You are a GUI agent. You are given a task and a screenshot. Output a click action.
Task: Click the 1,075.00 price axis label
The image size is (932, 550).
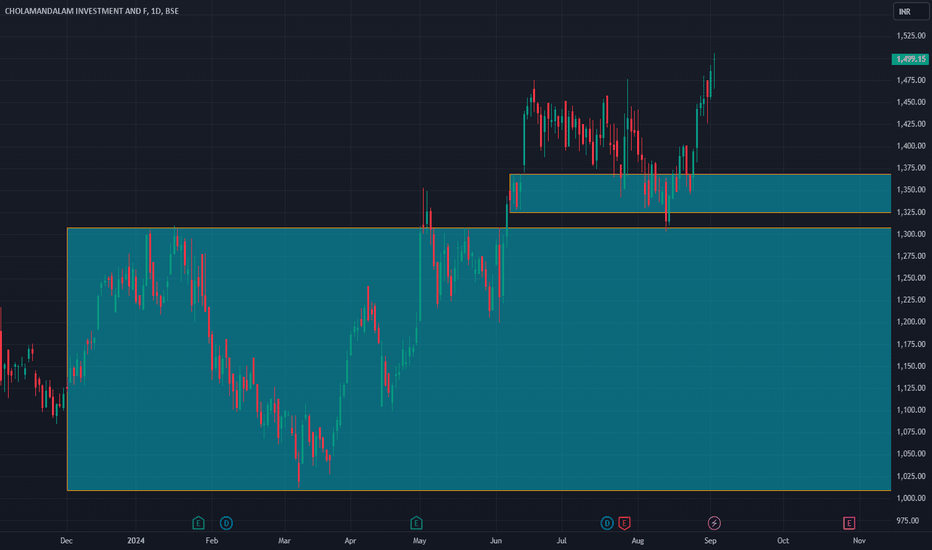point(911,432)
